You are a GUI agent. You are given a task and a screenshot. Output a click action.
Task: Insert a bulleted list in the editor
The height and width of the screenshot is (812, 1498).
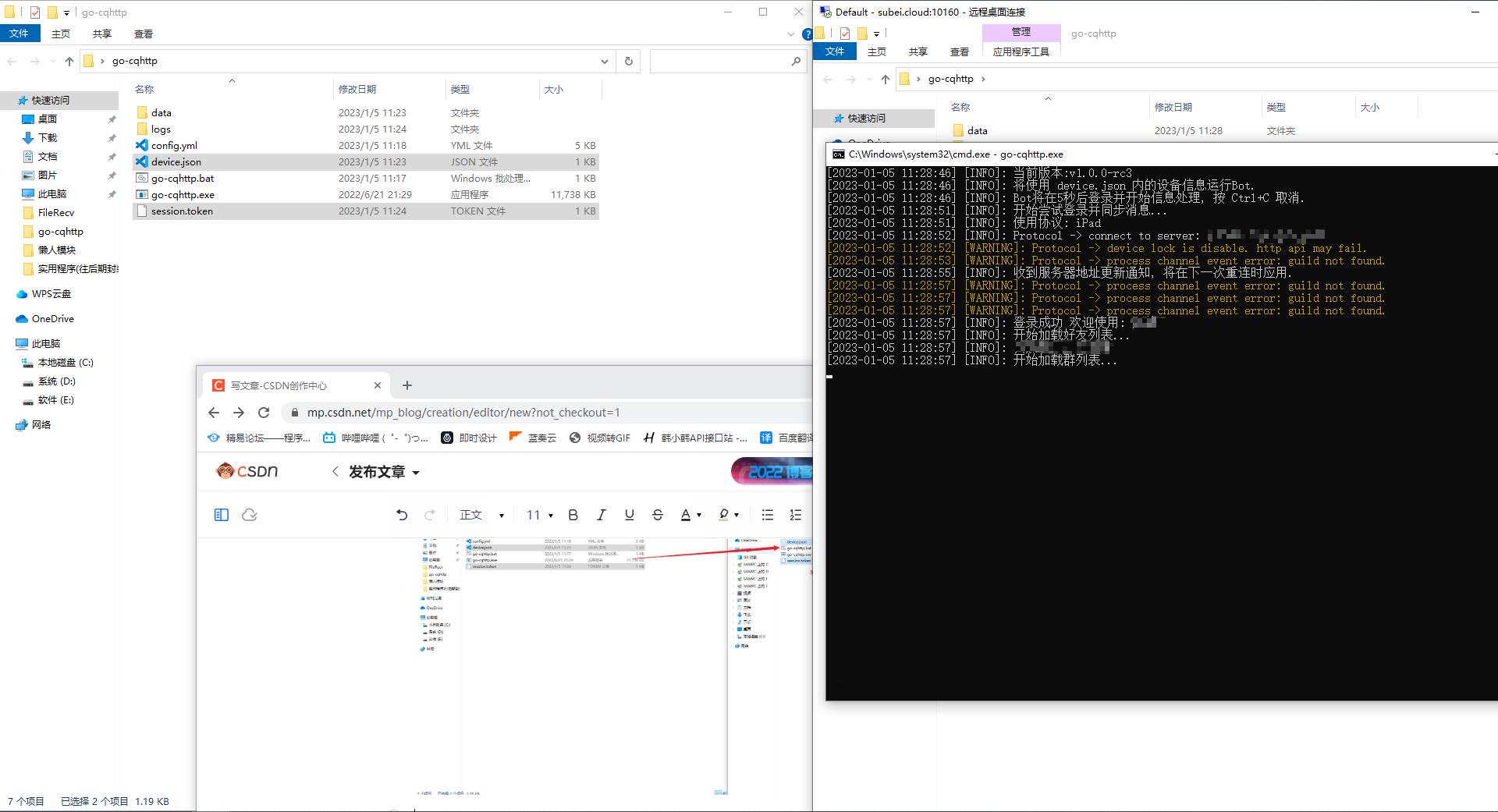pos(768,515)
